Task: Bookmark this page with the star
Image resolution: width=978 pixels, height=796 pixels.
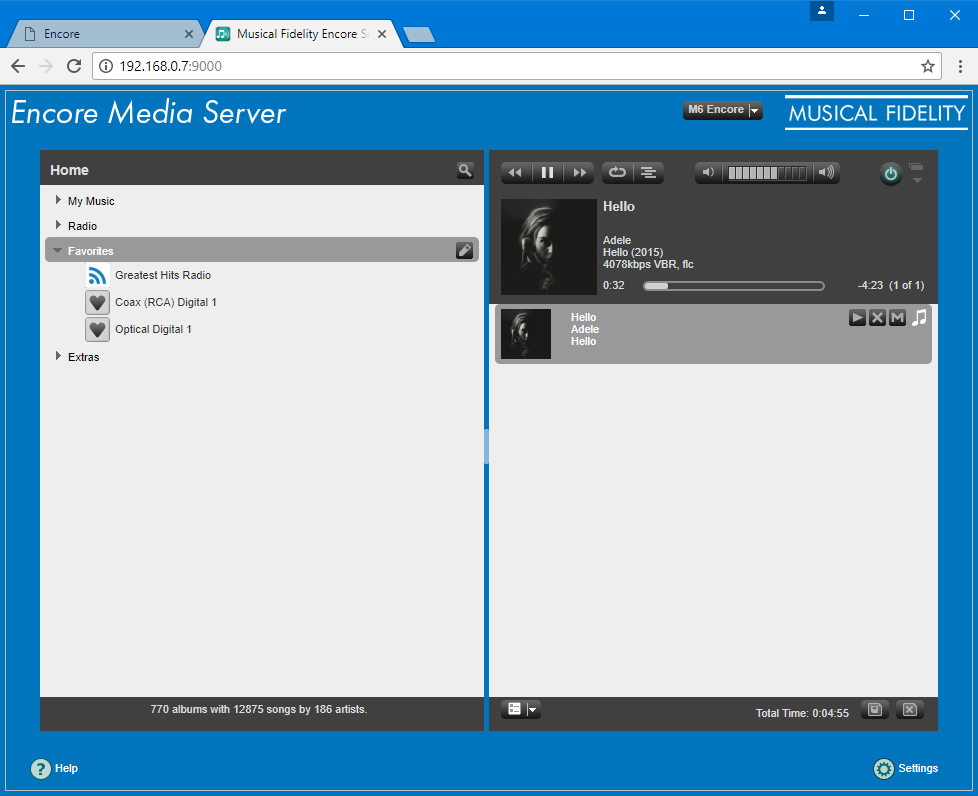Action: pyautogui.click(x=927, y=66)
